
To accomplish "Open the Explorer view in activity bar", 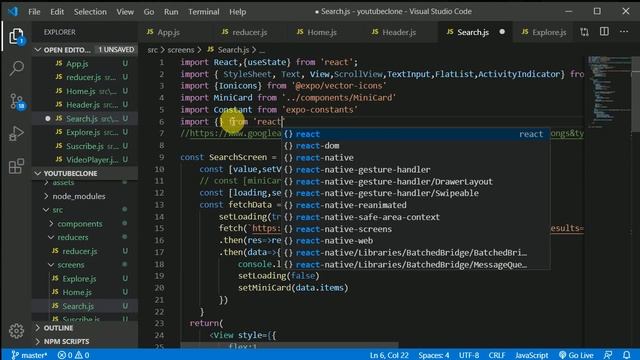I will click(x=16, y=37).
